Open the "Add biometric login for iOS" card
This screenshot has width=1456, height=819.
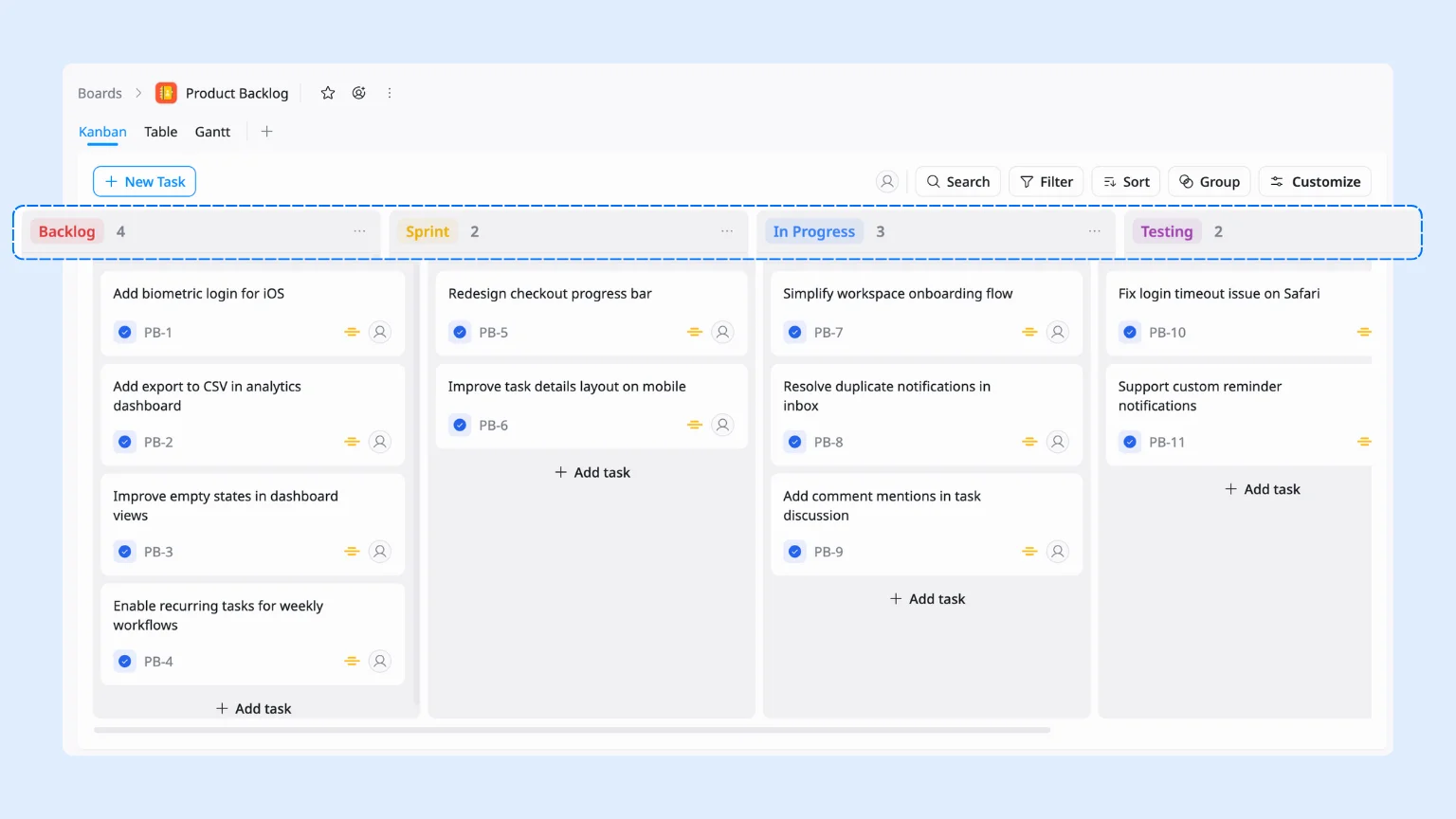253,314
